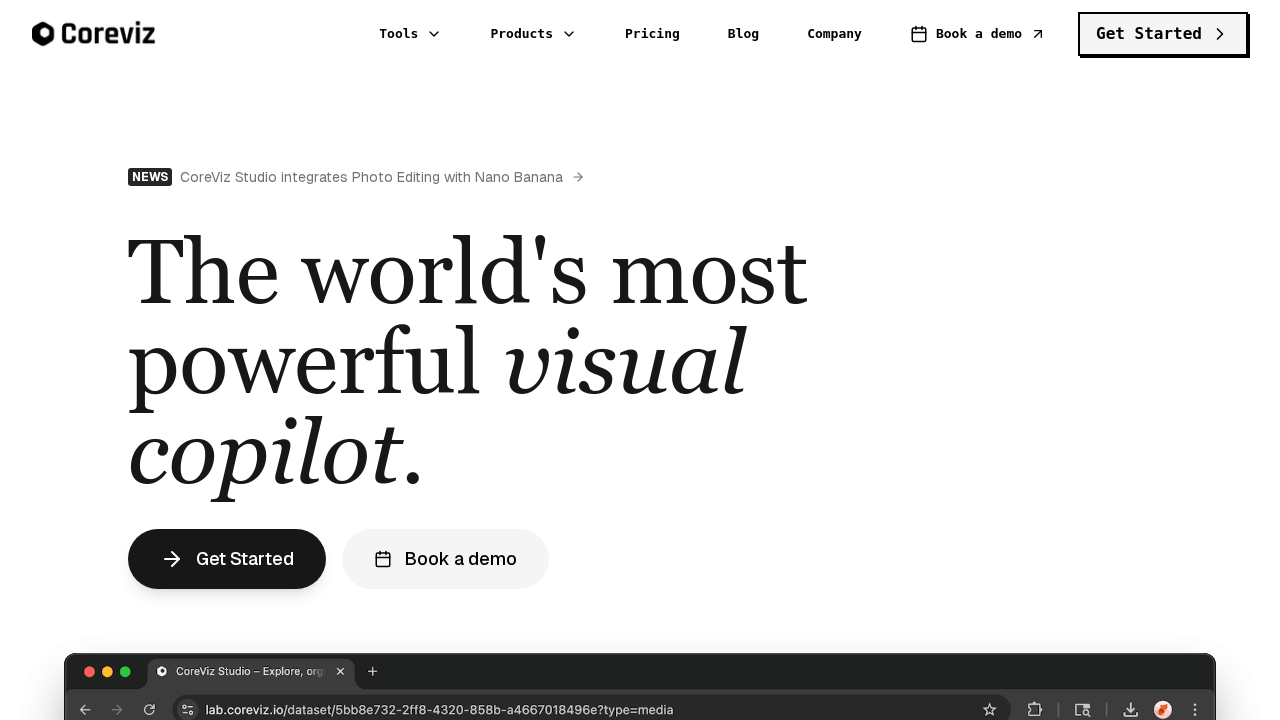Click the orange profile avatar in the browser
The height and width of the screenshot is (720, 1280).
(x=1163, y=709)
